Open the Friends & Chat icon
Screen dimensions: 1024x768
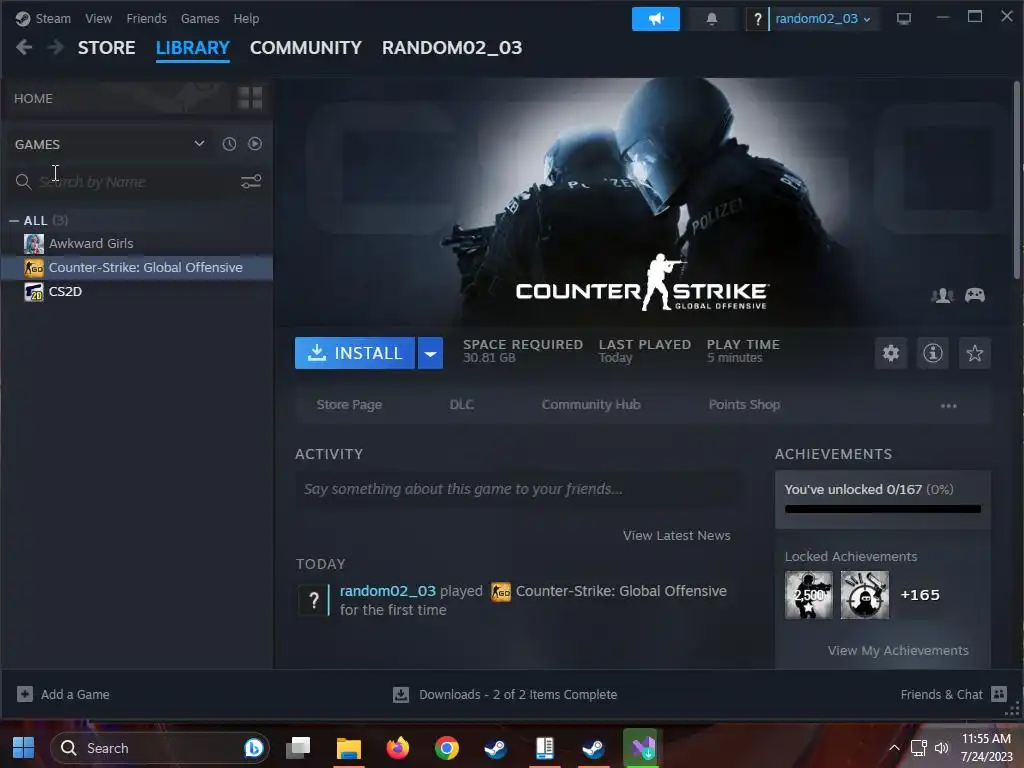click(x=999, y=694)
